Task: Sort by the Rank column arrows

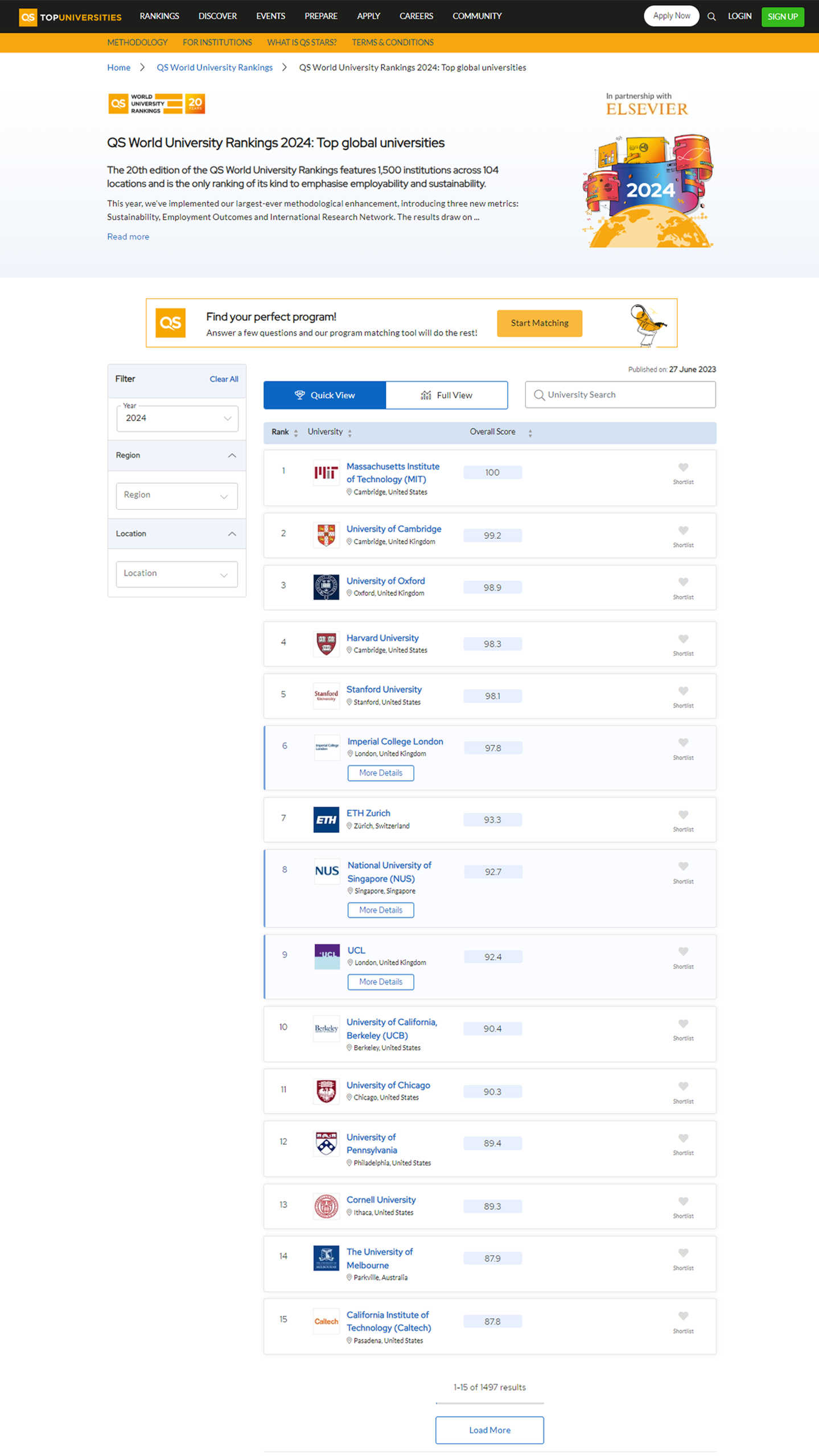Action: pos(295,433)
